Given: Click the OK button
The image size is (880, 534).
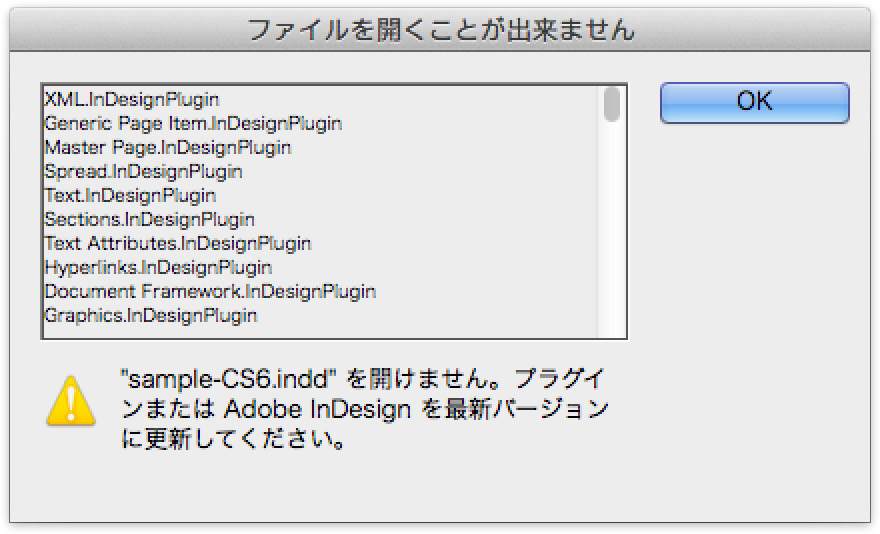Looking at the screenshot, I should click(x=754, y=103).
